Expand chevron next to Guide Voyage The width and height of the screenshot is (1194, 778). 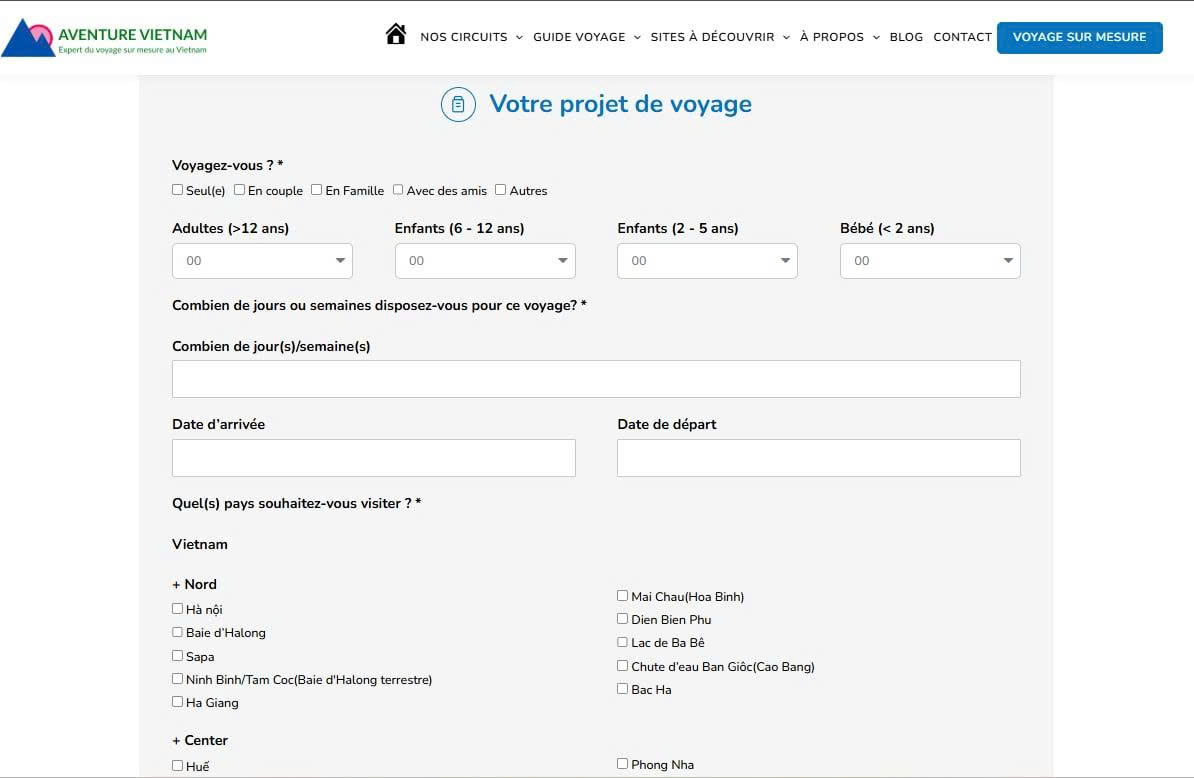[x=637, y=37]
